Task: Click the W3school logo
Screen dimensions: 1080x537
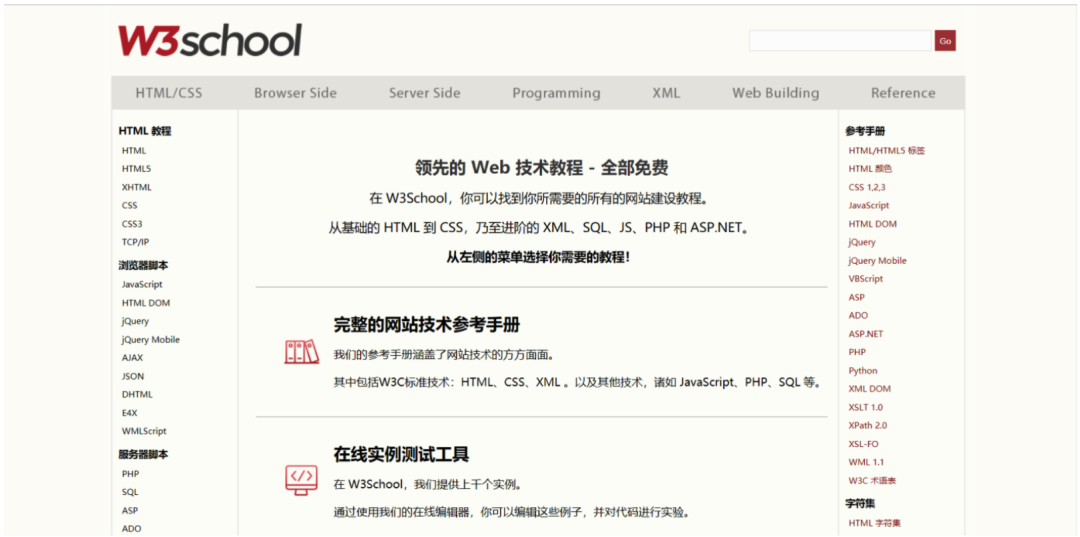Action: (x=209, y=41)
